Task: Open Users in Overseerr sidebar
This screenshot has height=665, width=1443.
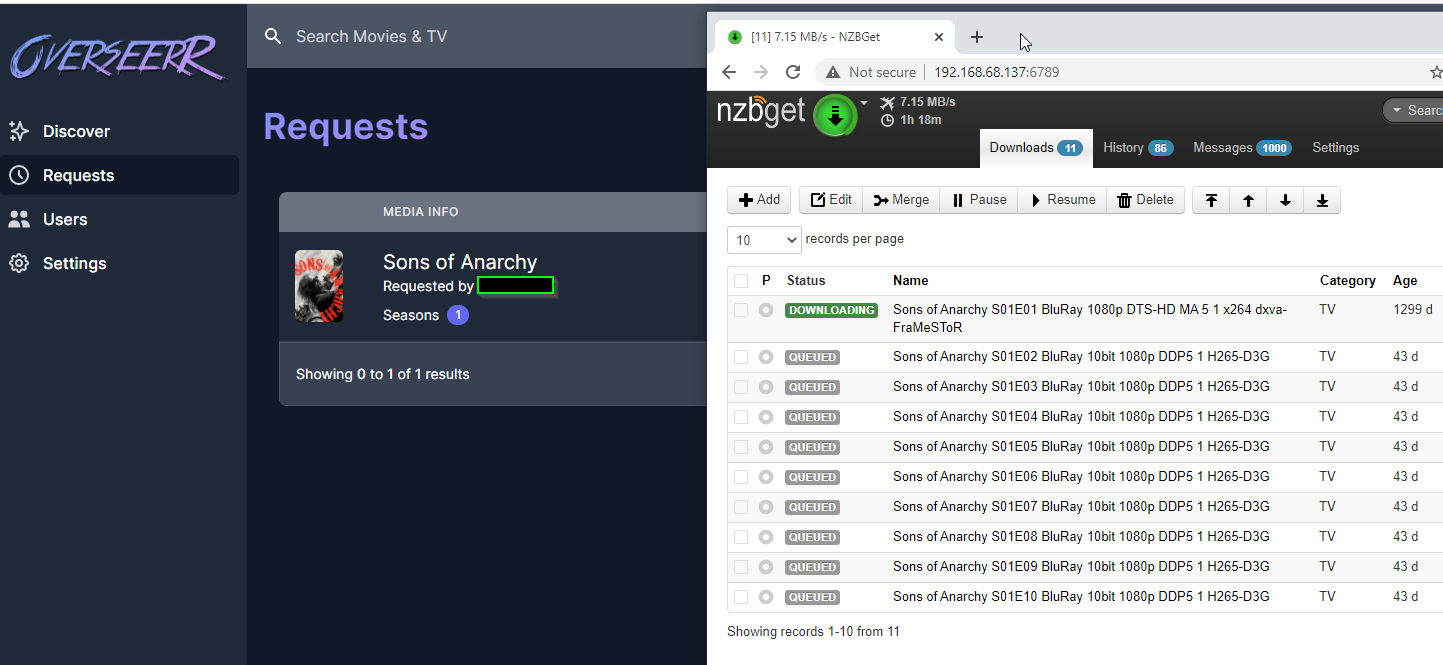Action: pos(65,219)
